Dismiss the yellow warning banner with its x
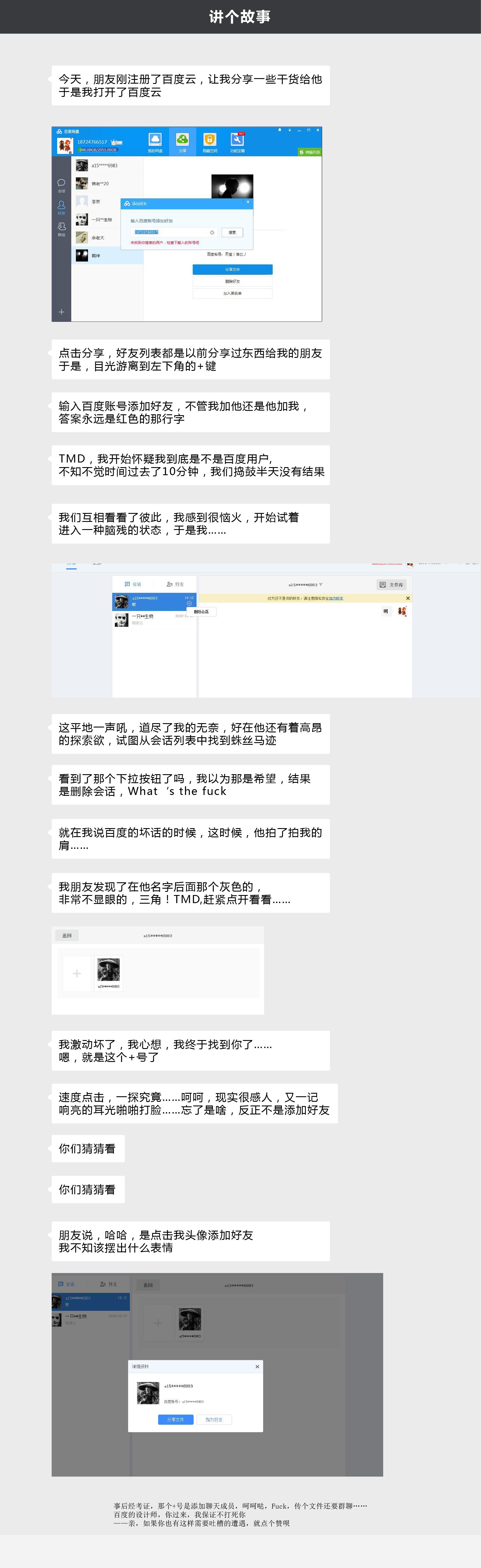Screen dimensions: 481x1568 [408, 598]
